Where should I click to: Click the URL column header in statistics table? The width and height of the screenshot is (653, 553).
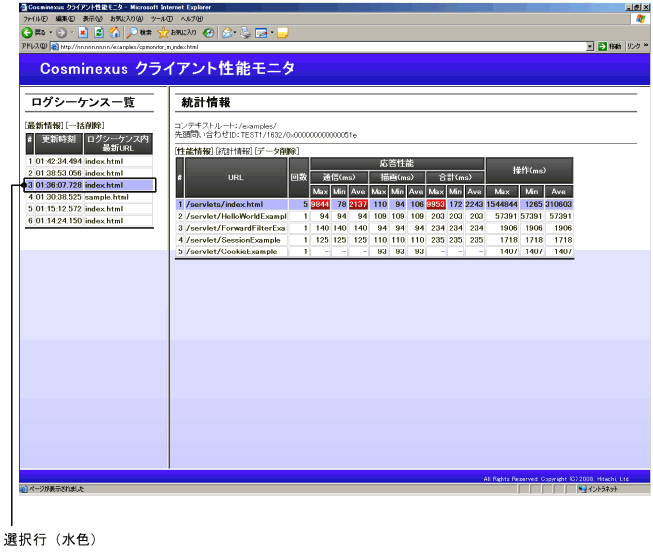click(x=236, y=177)
